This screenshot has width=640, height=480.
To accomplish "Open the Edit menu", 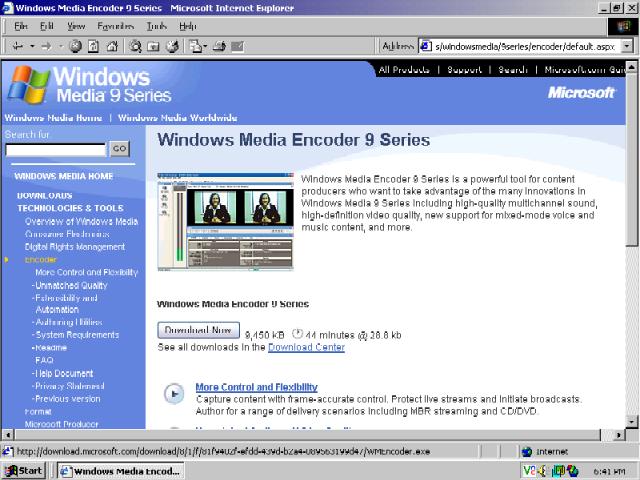I will [x=47, y=27].
